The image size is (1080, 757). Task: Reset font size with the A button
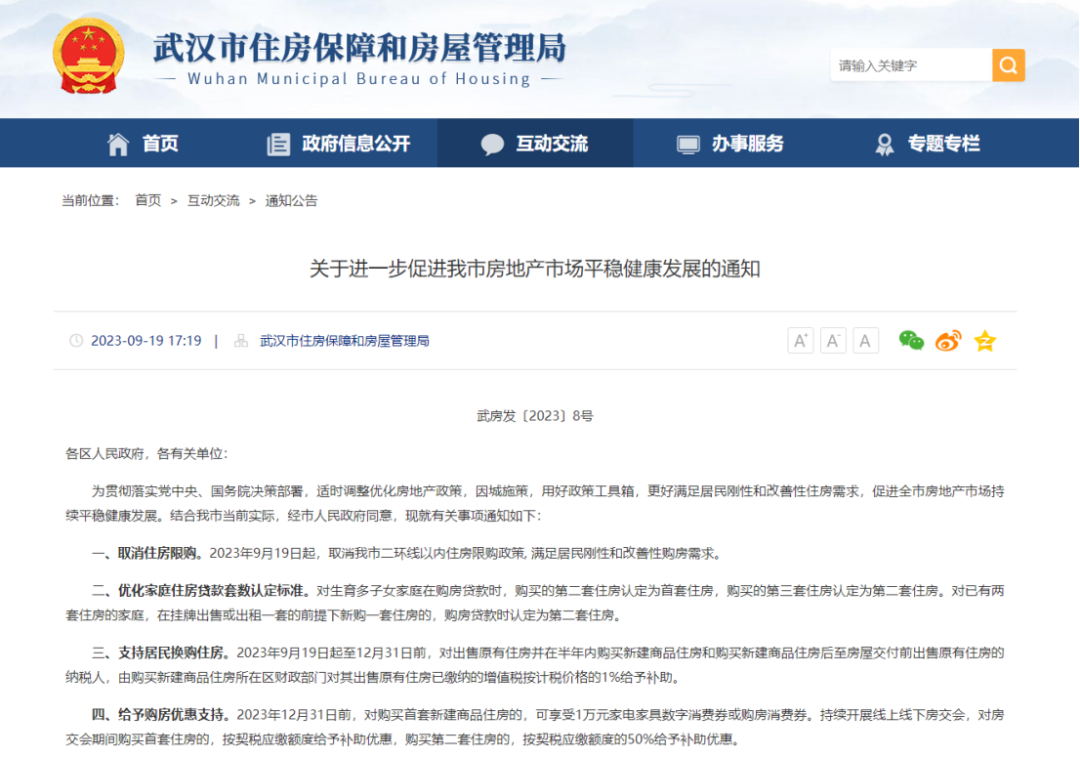tap(864, 340)
